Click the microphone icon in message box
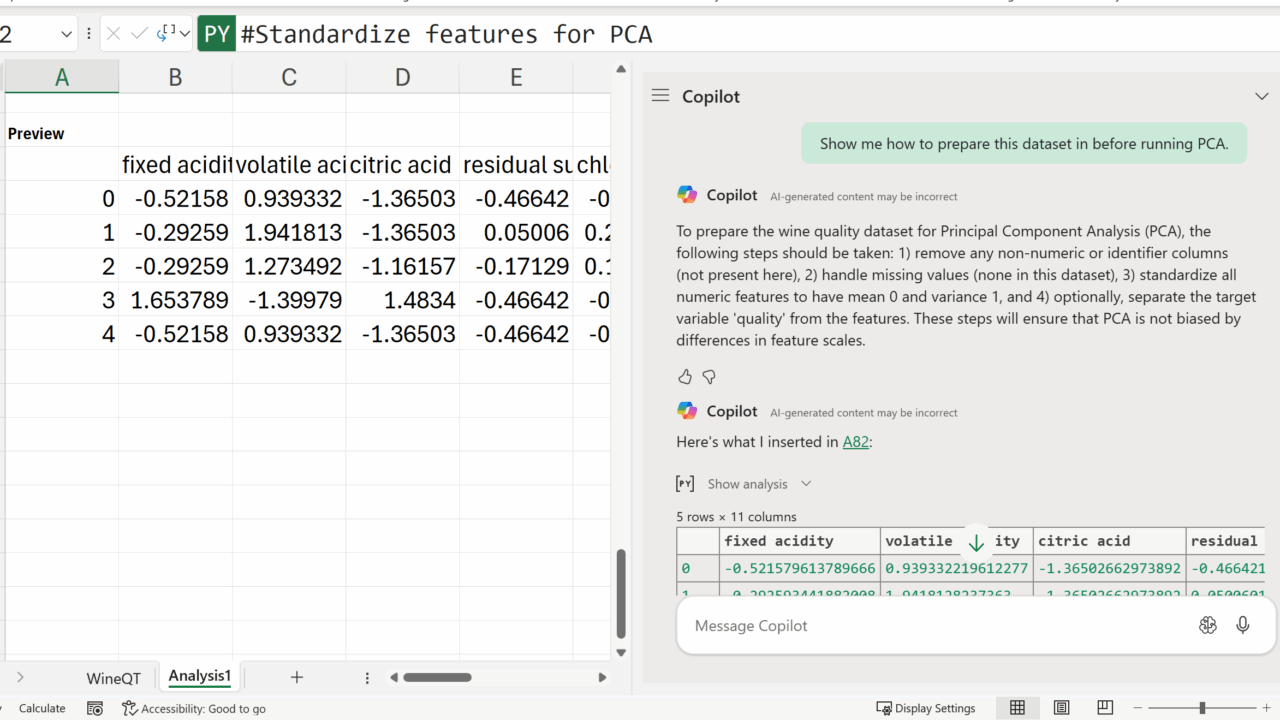This screenshot has width=1280, height=720. point(1242,625)
